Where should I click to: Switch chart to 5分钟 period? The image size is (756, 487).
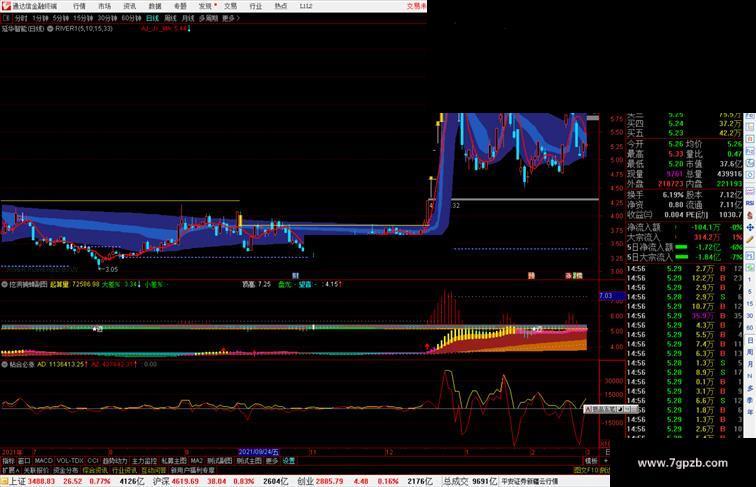tap(61, 18)
